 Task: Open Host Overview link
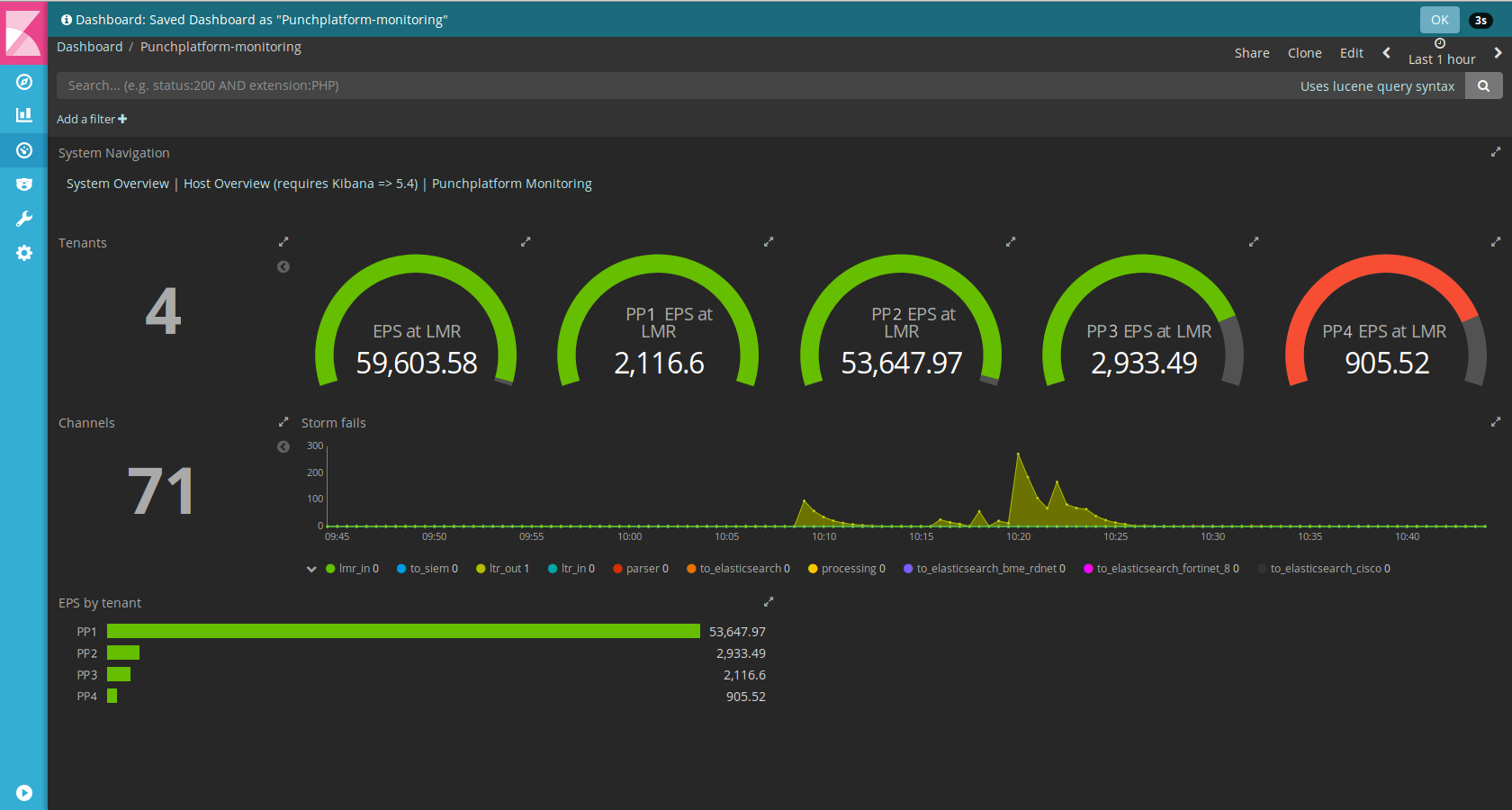(x=301, y=184)
